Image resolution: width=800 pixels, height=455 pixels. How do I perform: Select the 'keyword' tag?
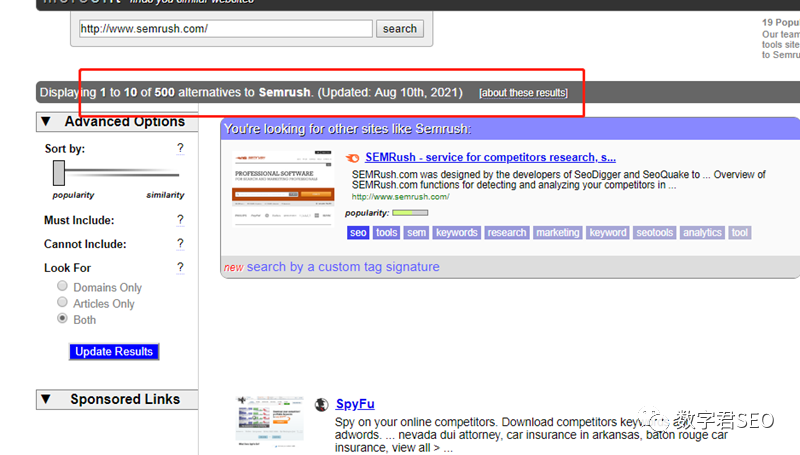coord(608,233)
